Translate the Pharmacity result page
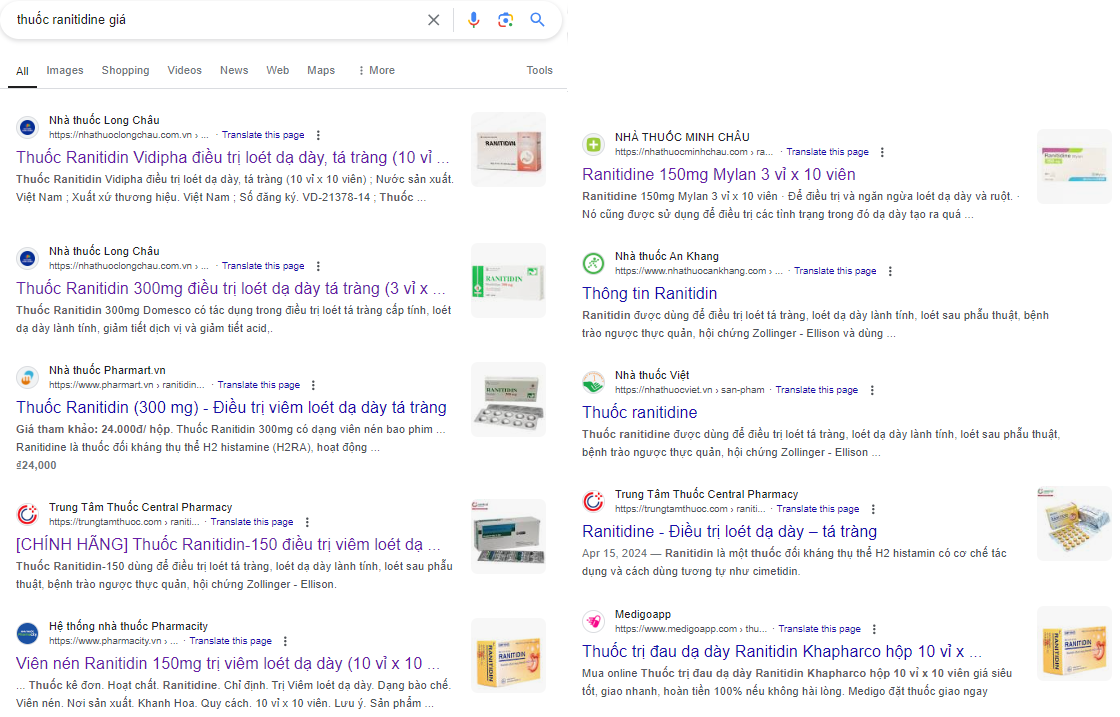 click(230, 641)
